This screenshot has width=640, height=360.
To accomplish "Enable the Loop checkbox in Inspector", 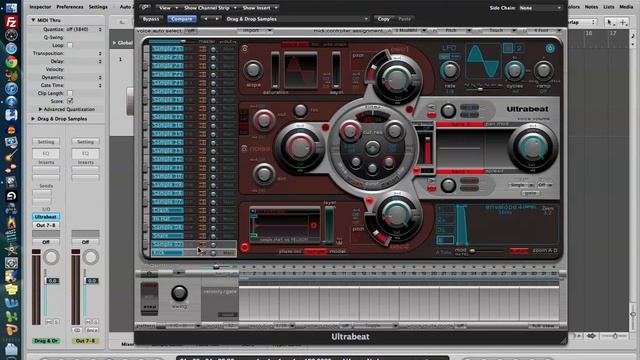I will click(x=70, y=45).
